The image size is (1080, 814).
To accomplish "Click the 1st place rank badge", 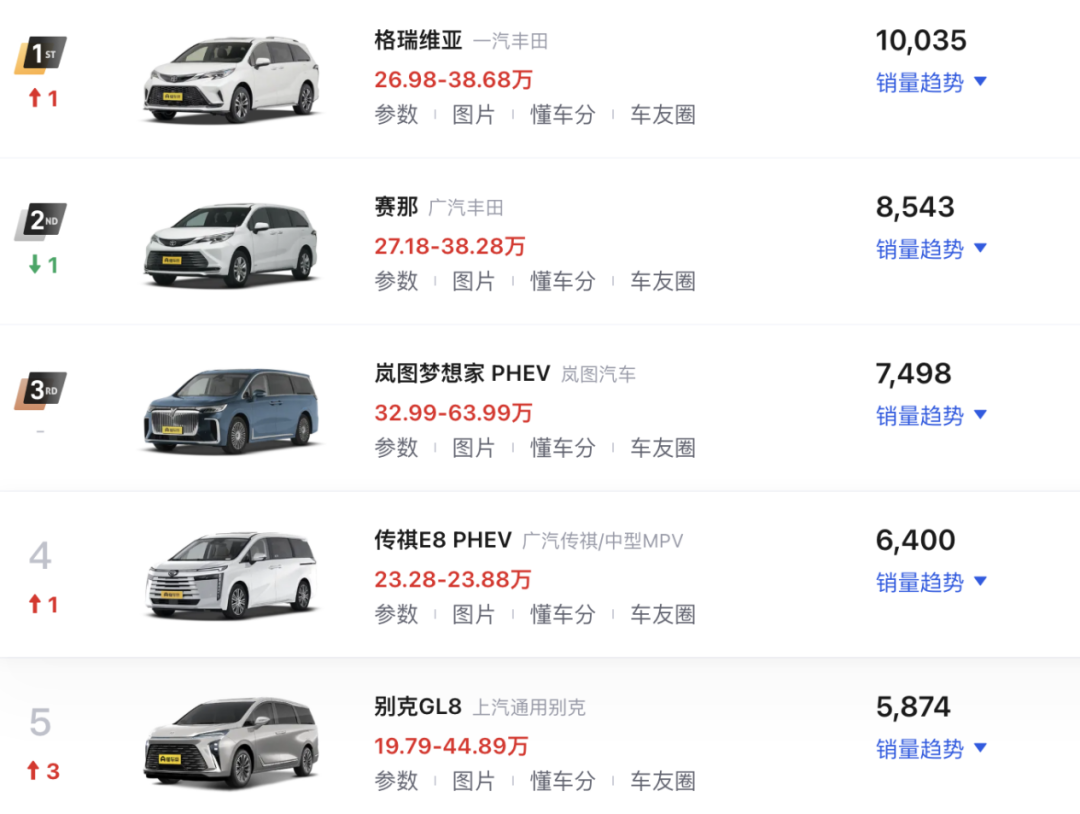I will (40, 56).
